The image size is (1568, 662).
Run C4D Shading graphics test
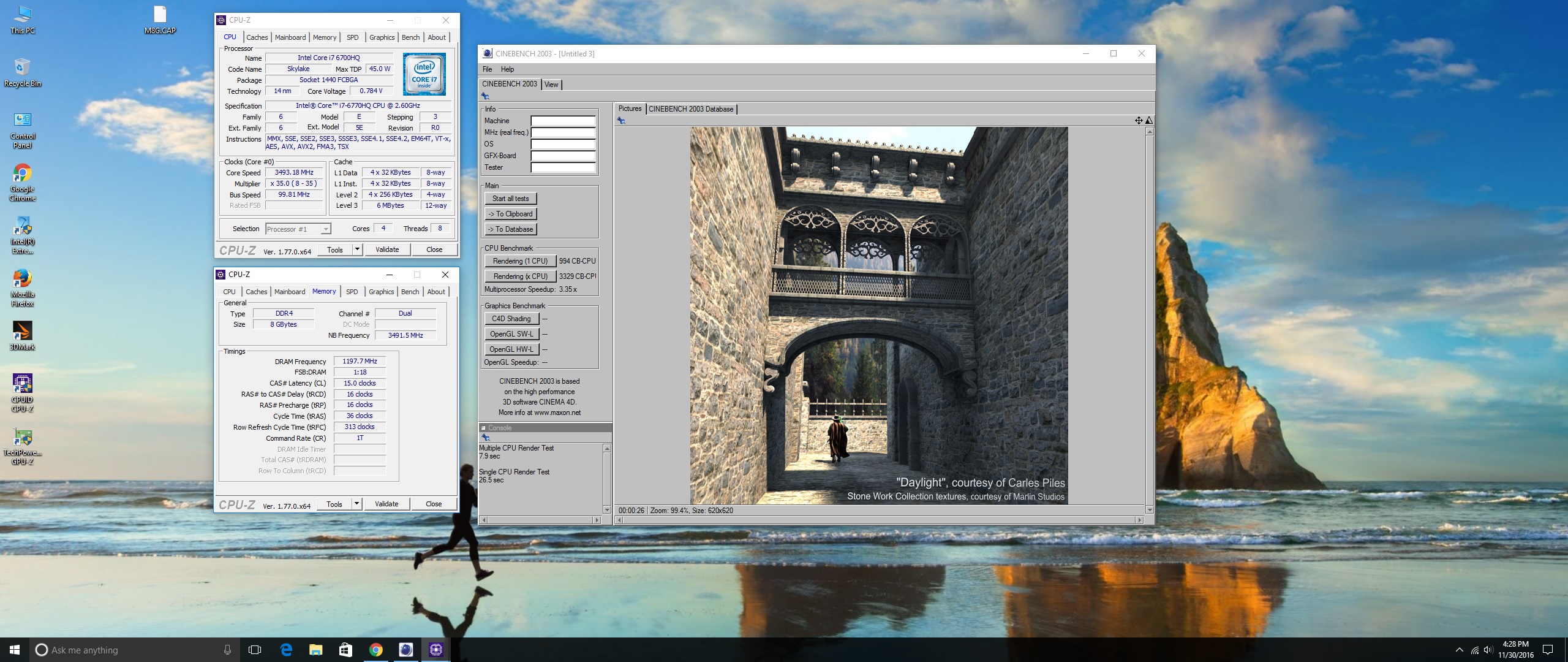(511, 319)
